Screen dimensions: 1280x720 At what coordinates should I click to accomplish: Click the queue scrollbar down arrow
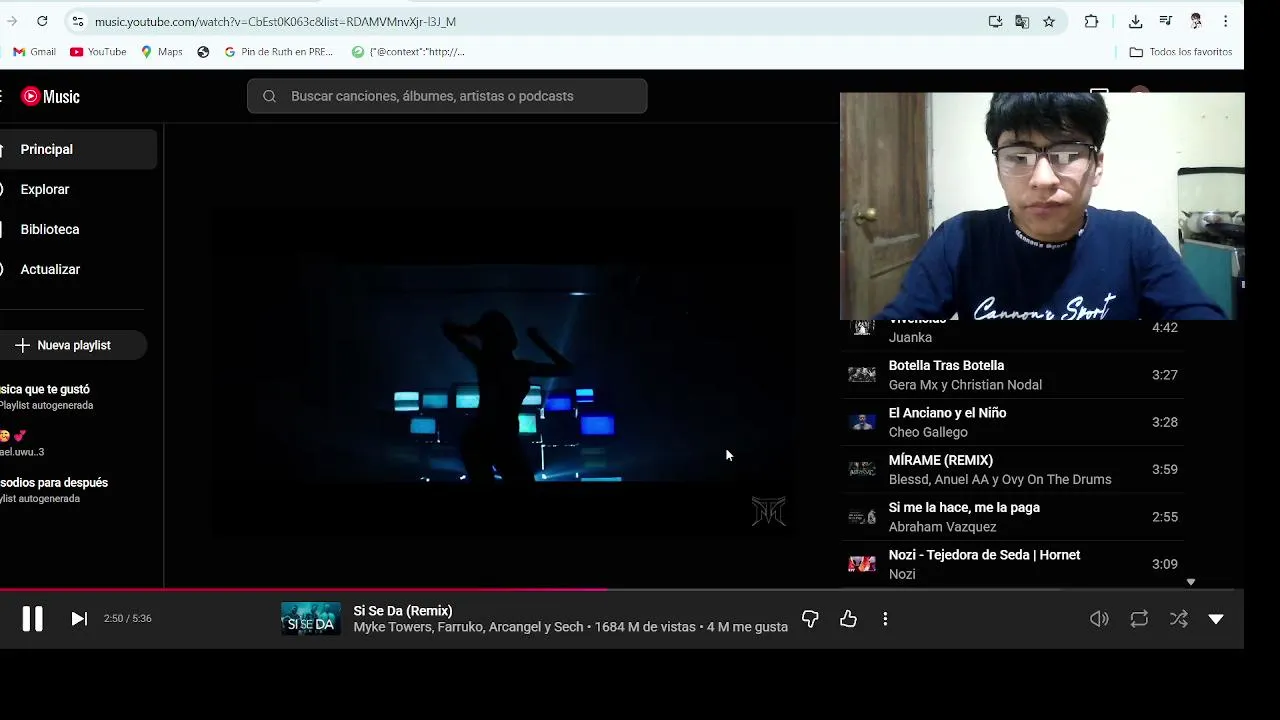point(1190,582)
